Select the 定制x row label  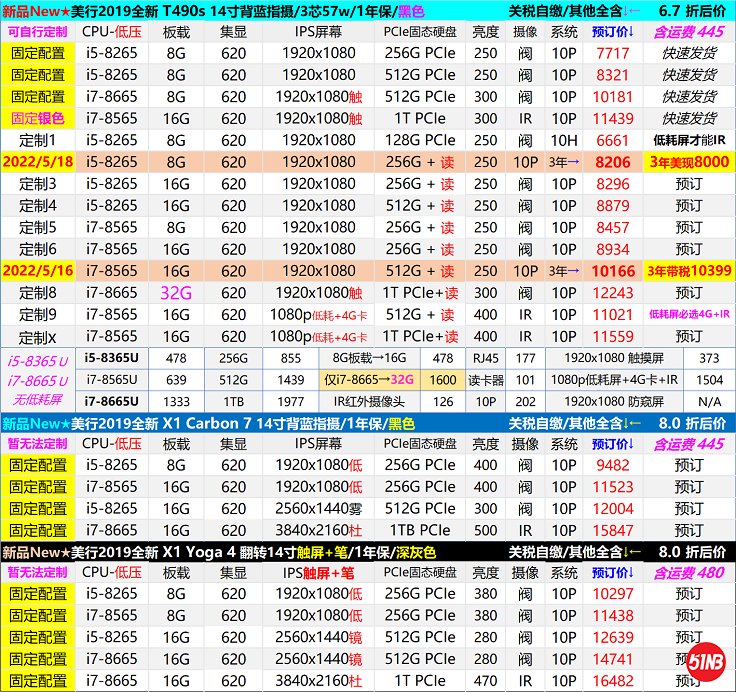(x=37, y=337)
